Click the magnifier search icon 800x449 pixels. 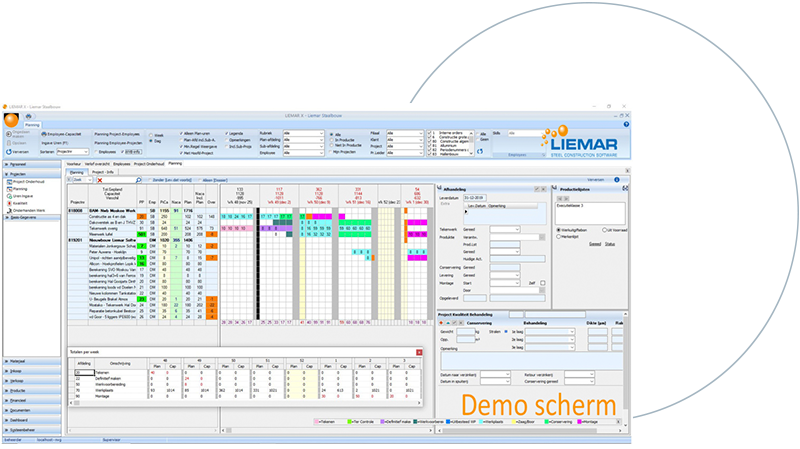pyautogui.click(x=138, y=180)
